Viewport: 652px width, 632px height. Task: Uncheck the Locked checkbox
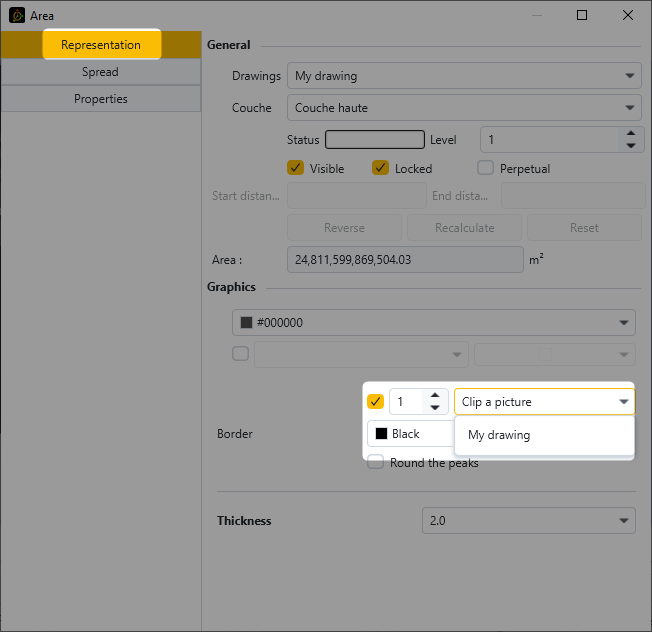point(380,168)
